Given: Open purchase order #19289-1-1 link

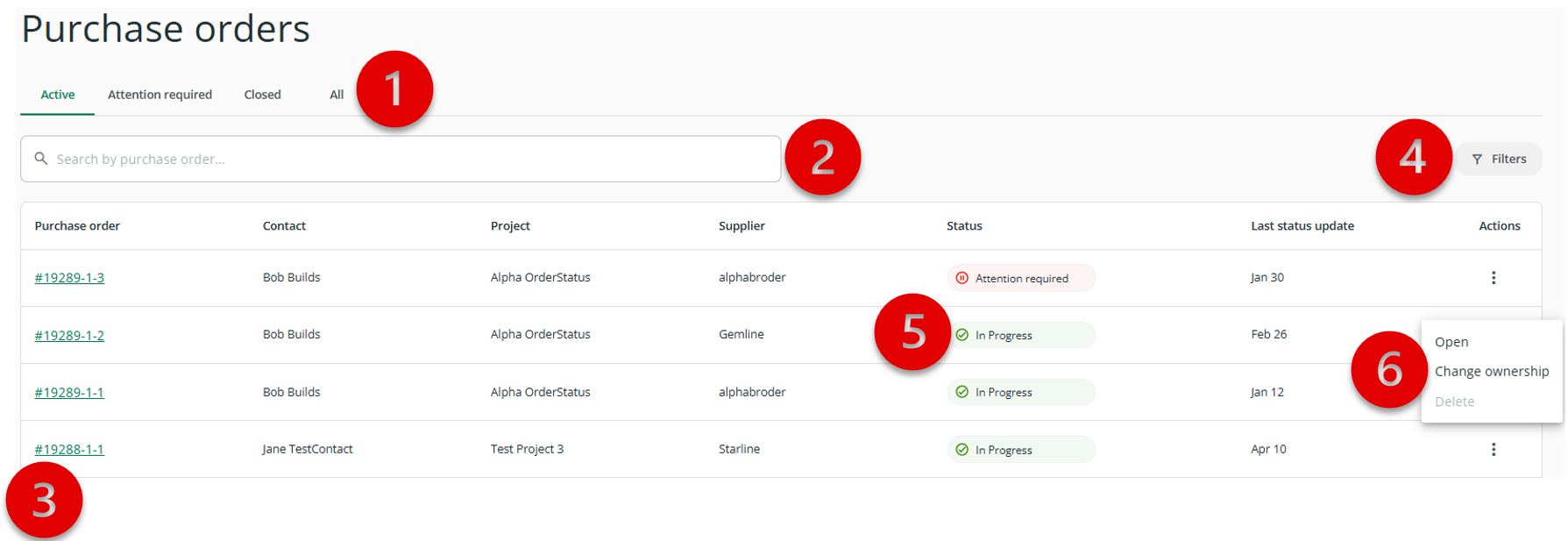Looking at the screenshot, I should (x=69, y=392).
